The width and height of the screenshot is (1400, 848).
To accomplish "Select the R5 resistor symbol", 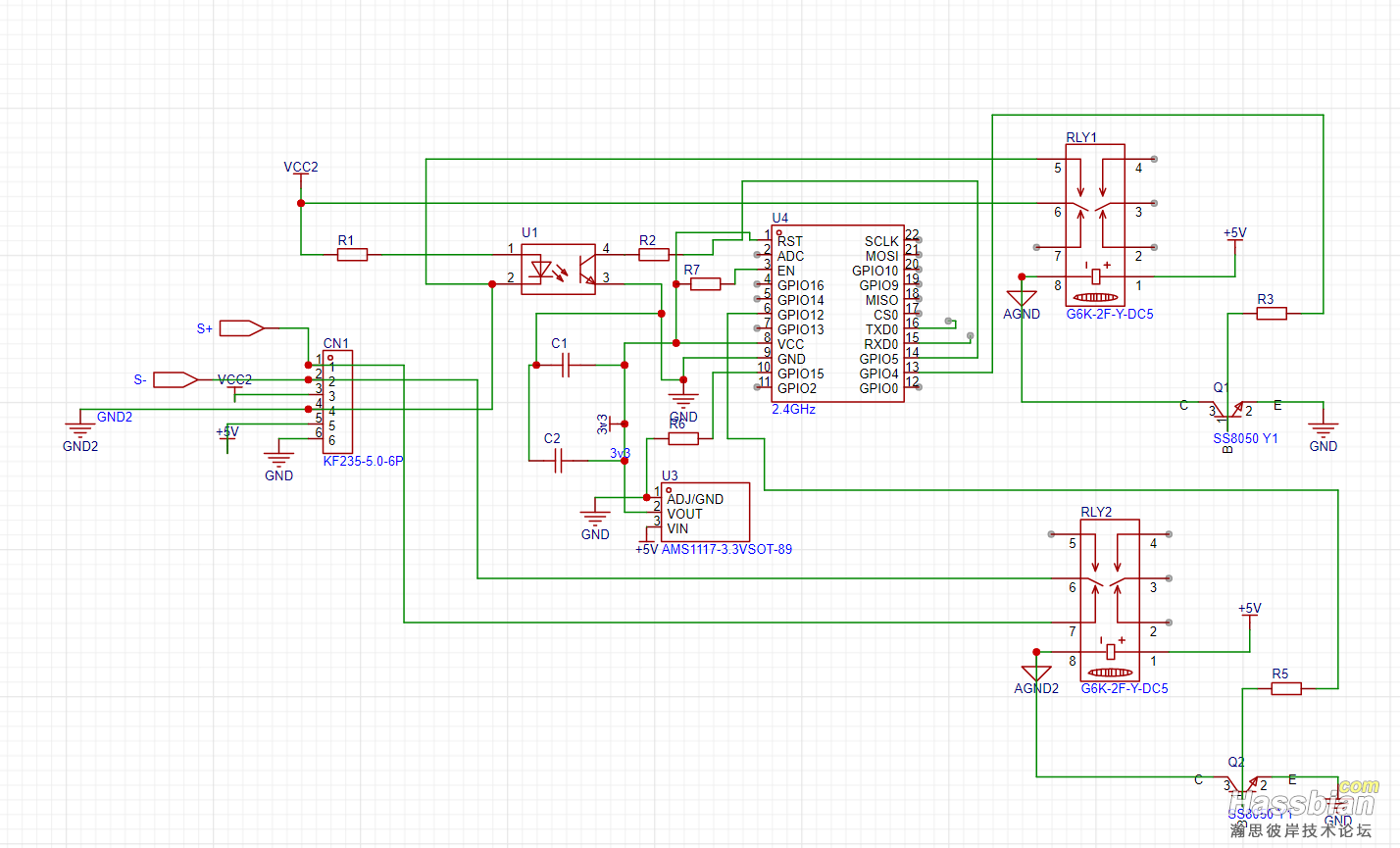I will (1286, 689).
